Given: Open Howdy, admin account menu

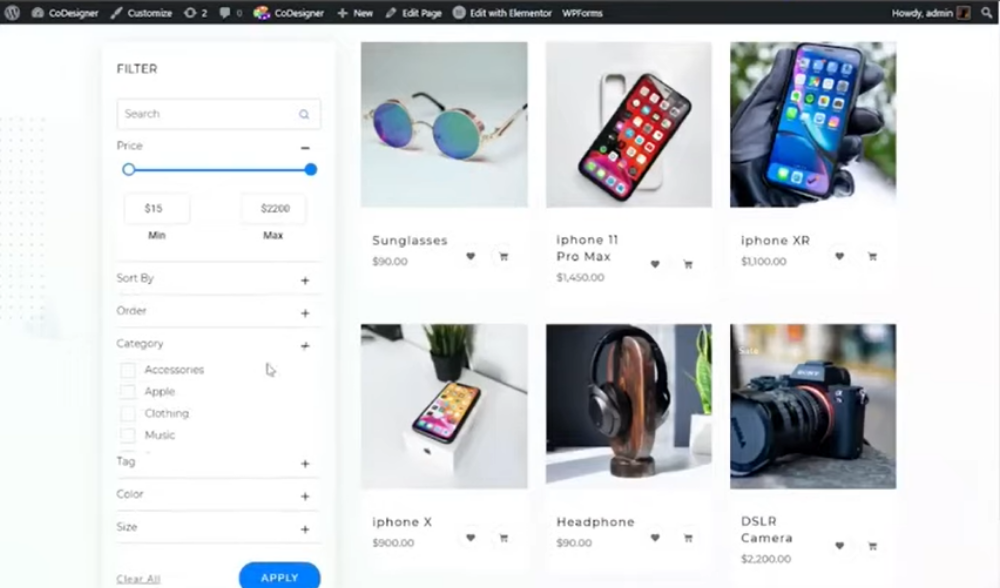Looking at the screenshot, I should pos(930,13).
